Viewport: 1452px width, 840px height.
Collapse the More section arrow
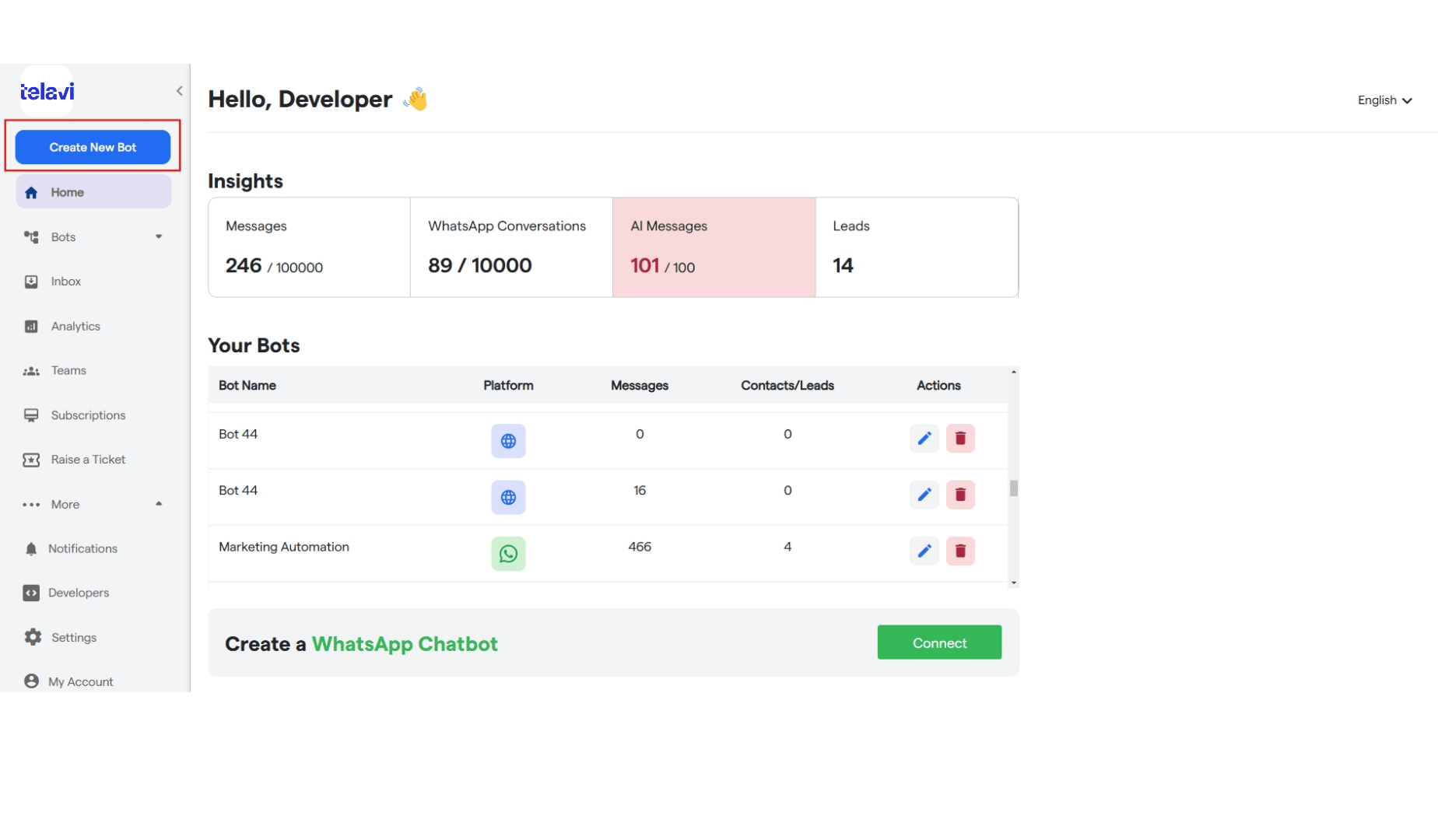pyautogui.click(x=159, y=504)
